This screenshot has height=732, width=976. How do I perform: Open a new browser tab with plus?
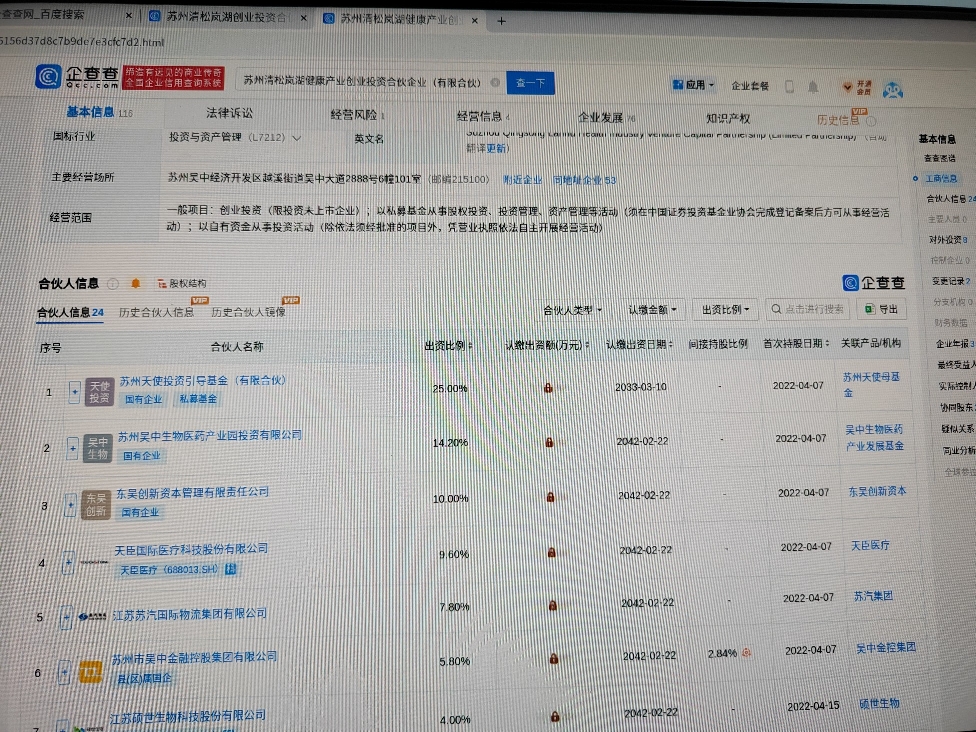tap(501, 21)
